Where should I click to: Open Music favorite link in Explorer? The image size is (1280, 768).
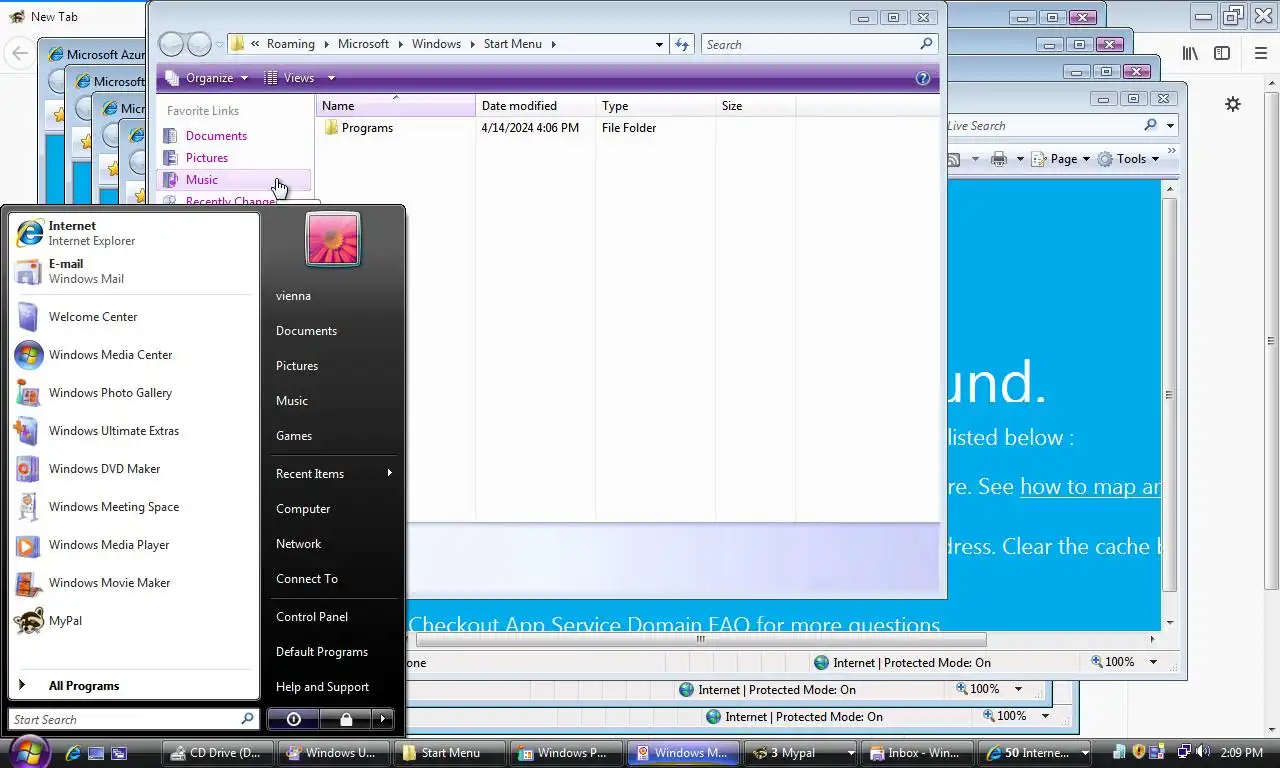pyautogui.click(x=201, y=180)
